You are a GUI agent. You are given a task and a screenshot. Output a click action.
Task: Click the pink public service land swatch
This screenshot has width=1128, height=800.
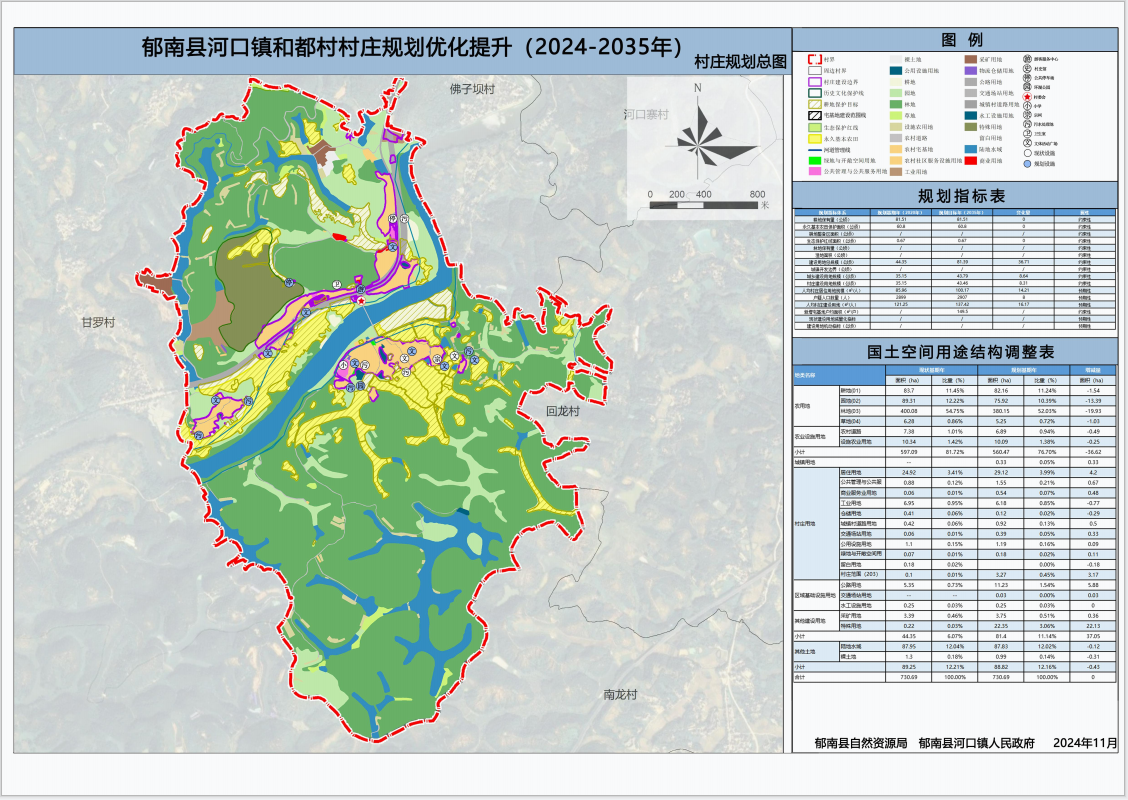pyautogui.click(x=815, y=171)
